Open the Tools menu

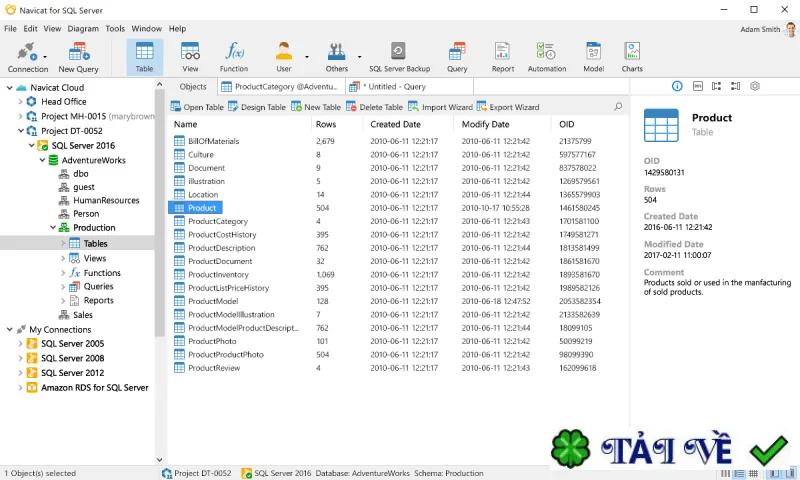[x=115, y=29]
